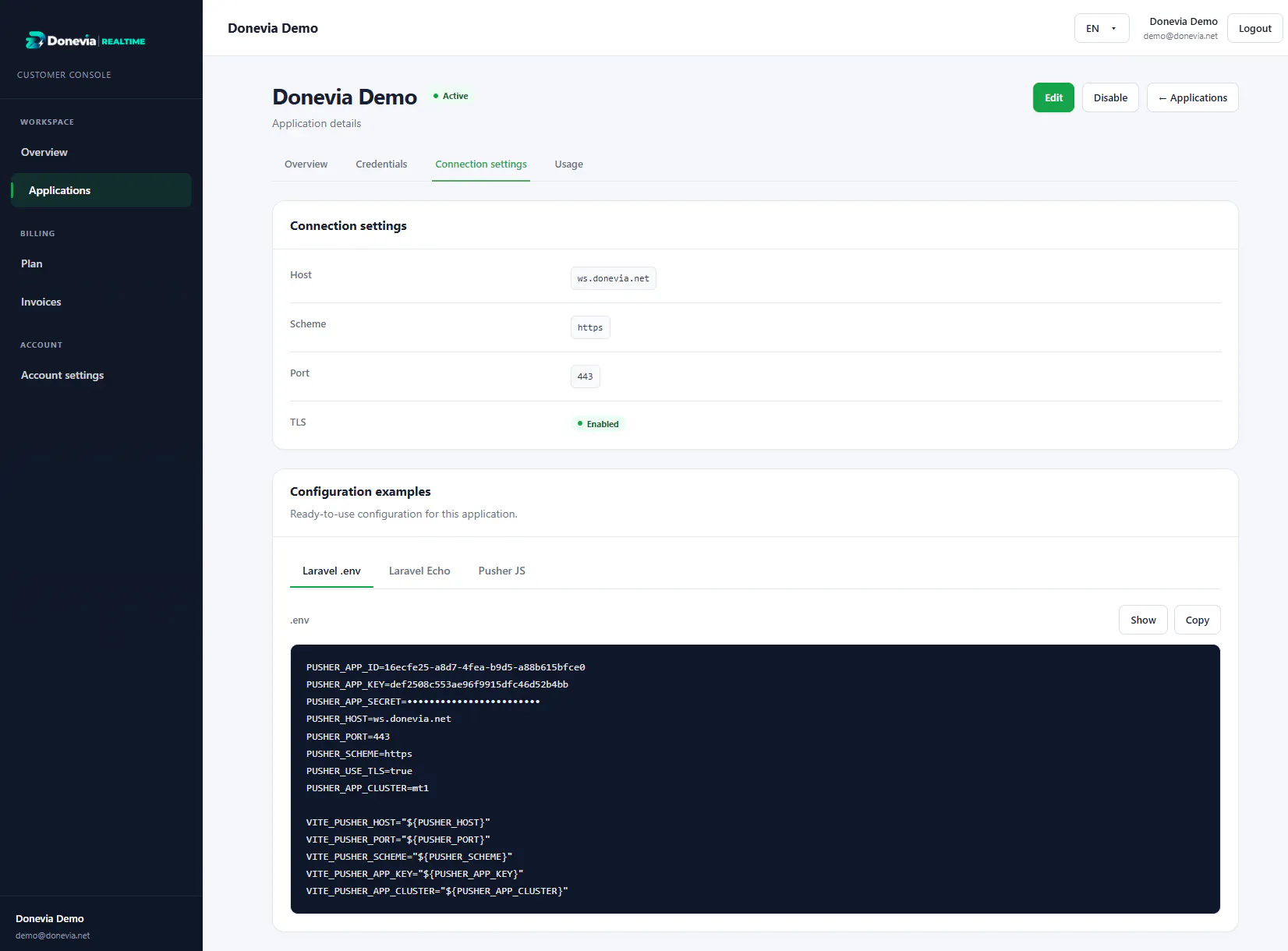Viewport: 1288px width, 951px height.
Task: Click the TLS Enabled status badge
Action: 598,424
